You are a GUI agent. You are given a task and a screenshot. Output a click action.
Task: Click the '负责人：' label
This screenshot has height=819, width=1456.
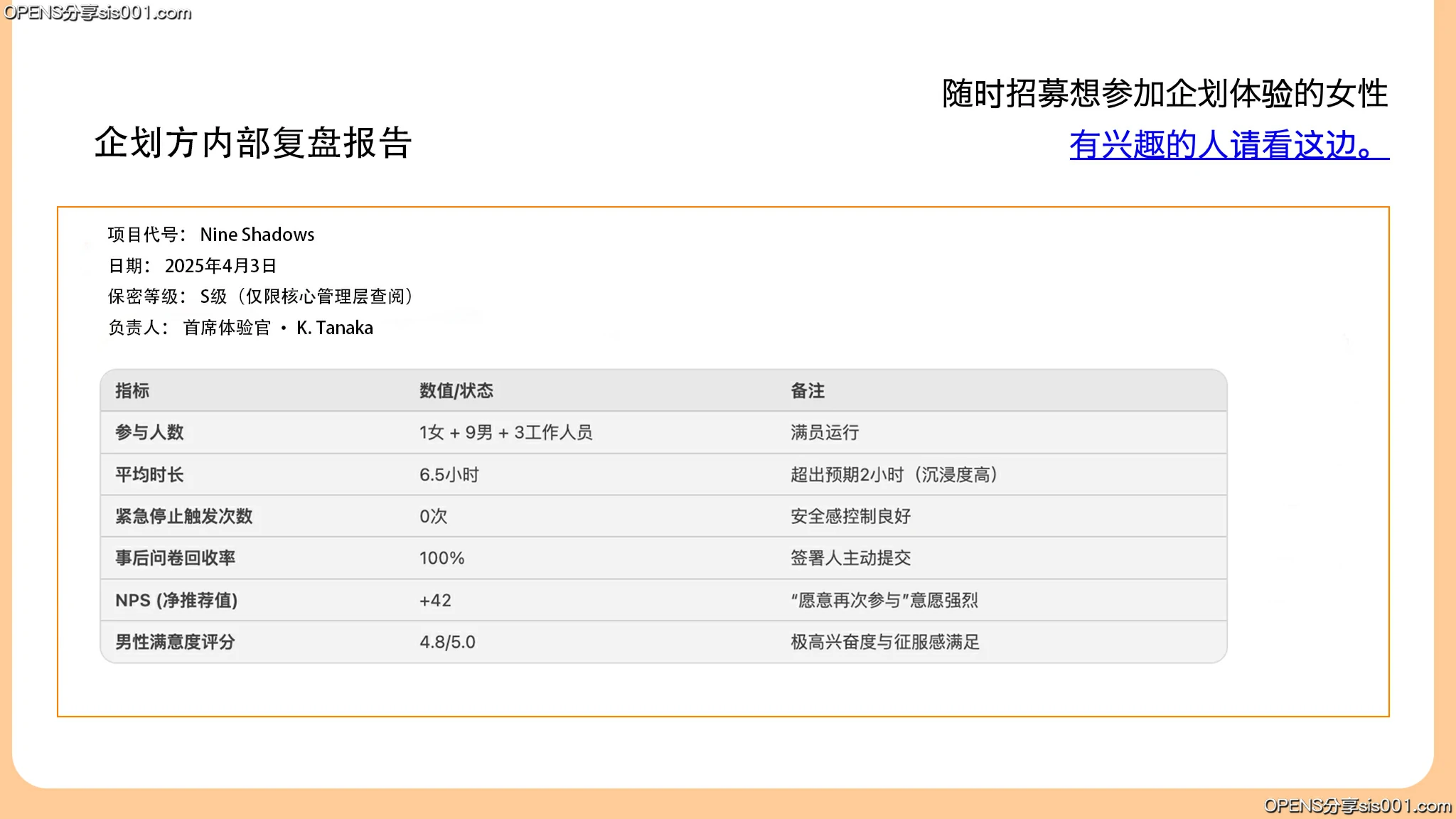click(x=138, y=328)
